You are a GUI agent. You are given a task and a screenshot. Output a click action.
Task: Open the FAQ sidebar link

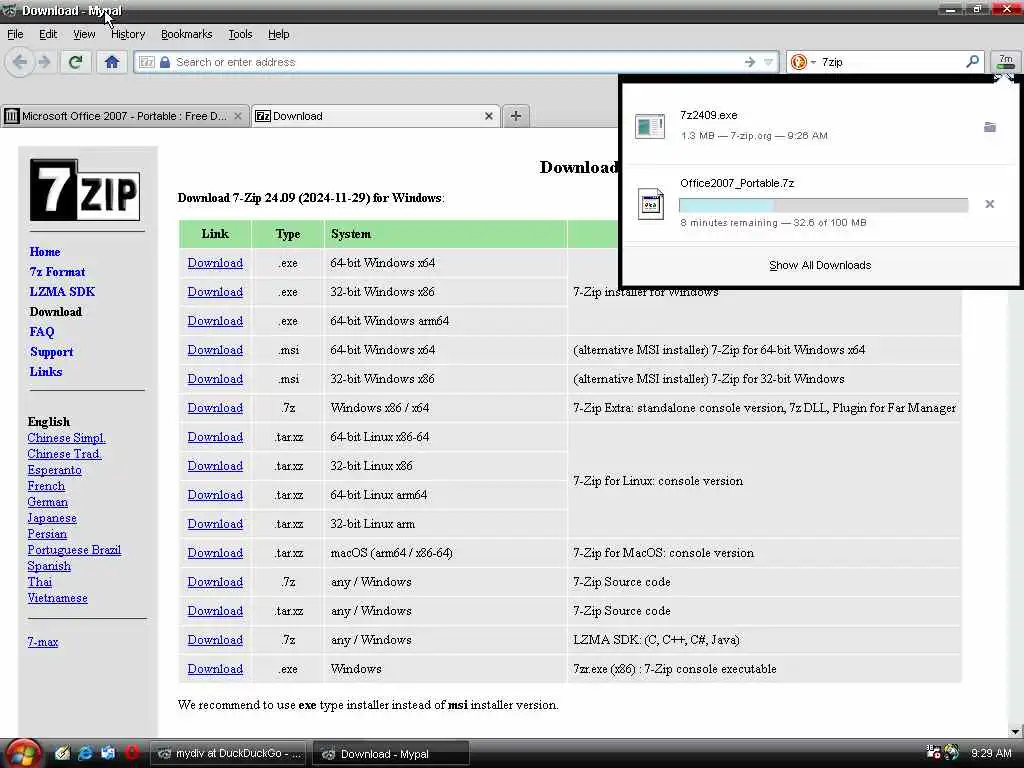point(42,332)
